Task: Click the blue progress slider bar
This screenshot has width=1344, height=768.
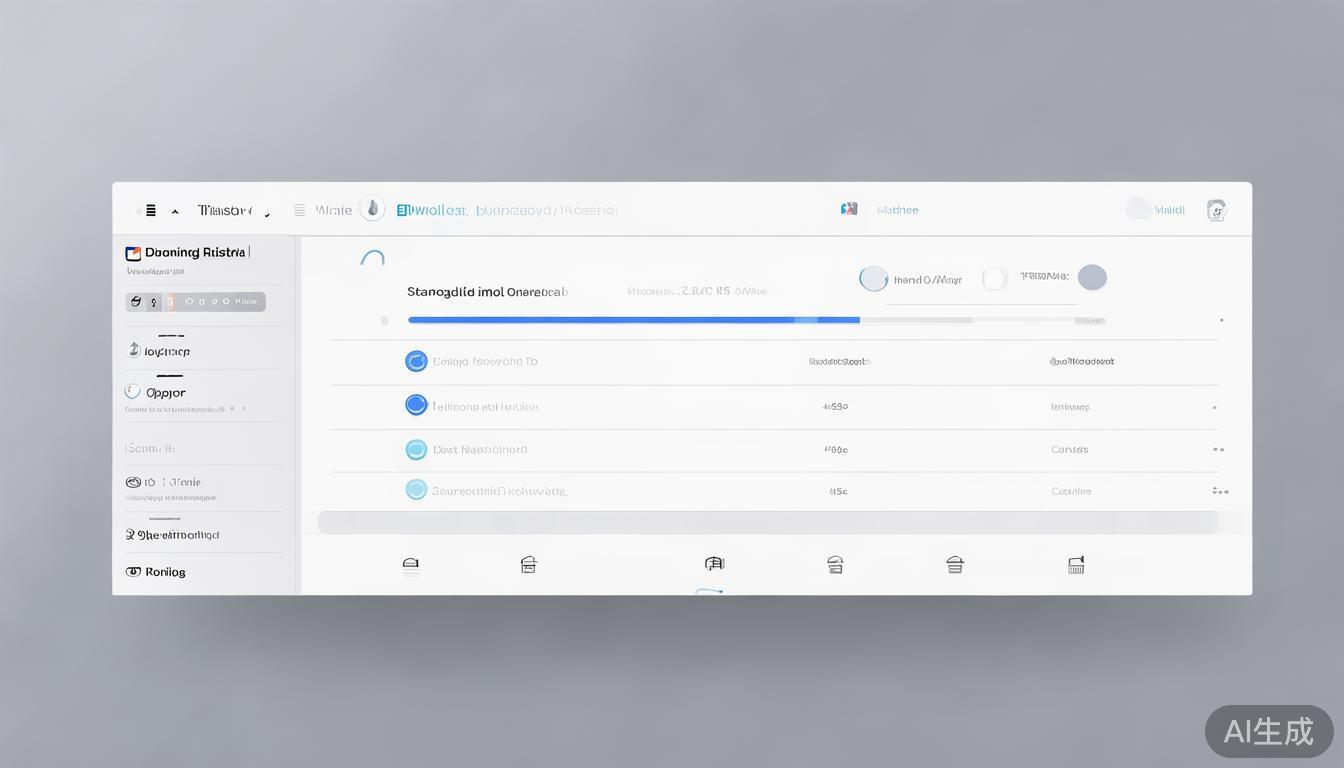Action: (x=633, y=320)
